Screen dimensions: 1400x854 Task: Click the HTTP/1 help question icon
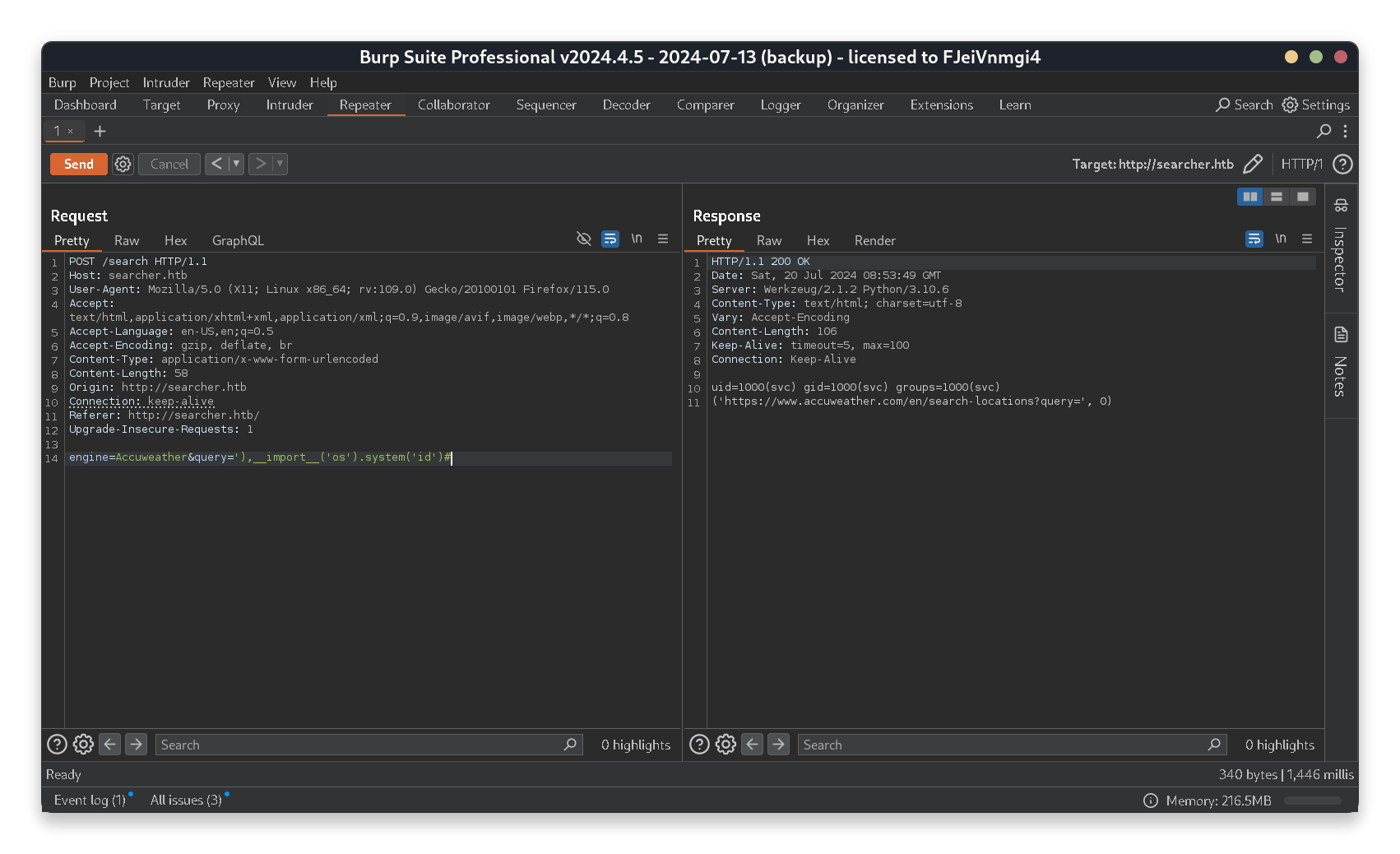pos(1342,164)
